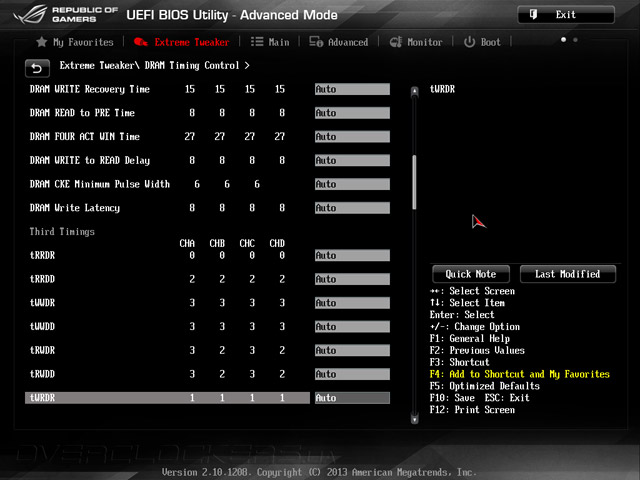Select tRRDR Auto field
The width and height of the screenshot is (640, 480).
(x=352, y=256)
